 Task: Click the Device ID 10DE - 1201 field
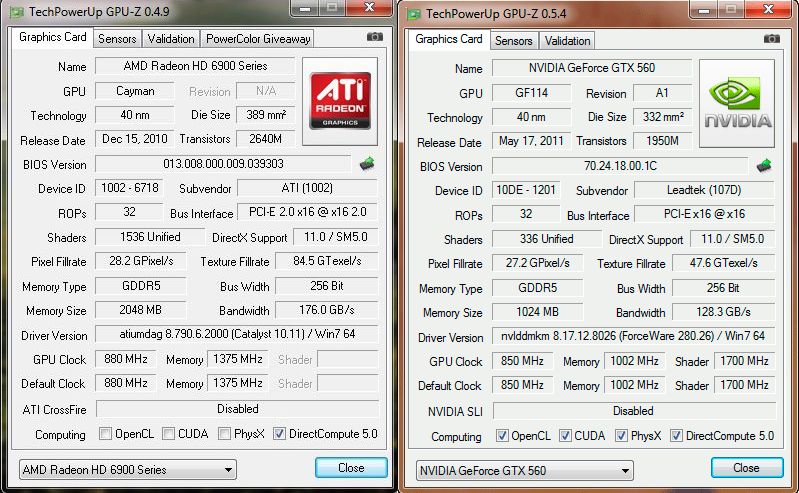pyautogui.click(x=526, y=190)
